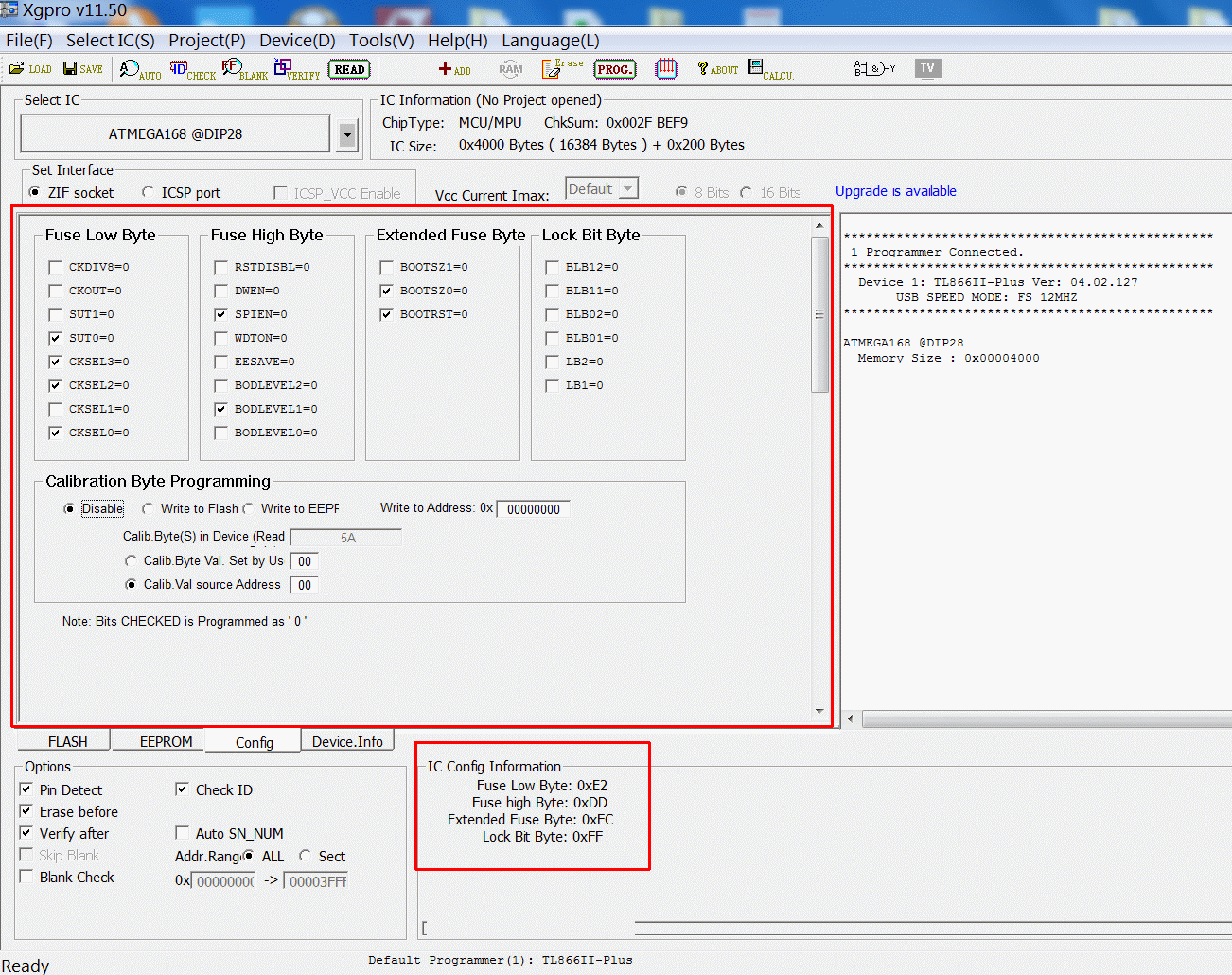Uncheck the CKSEL3=0 fuse checkbox

(x=56, y=362)
